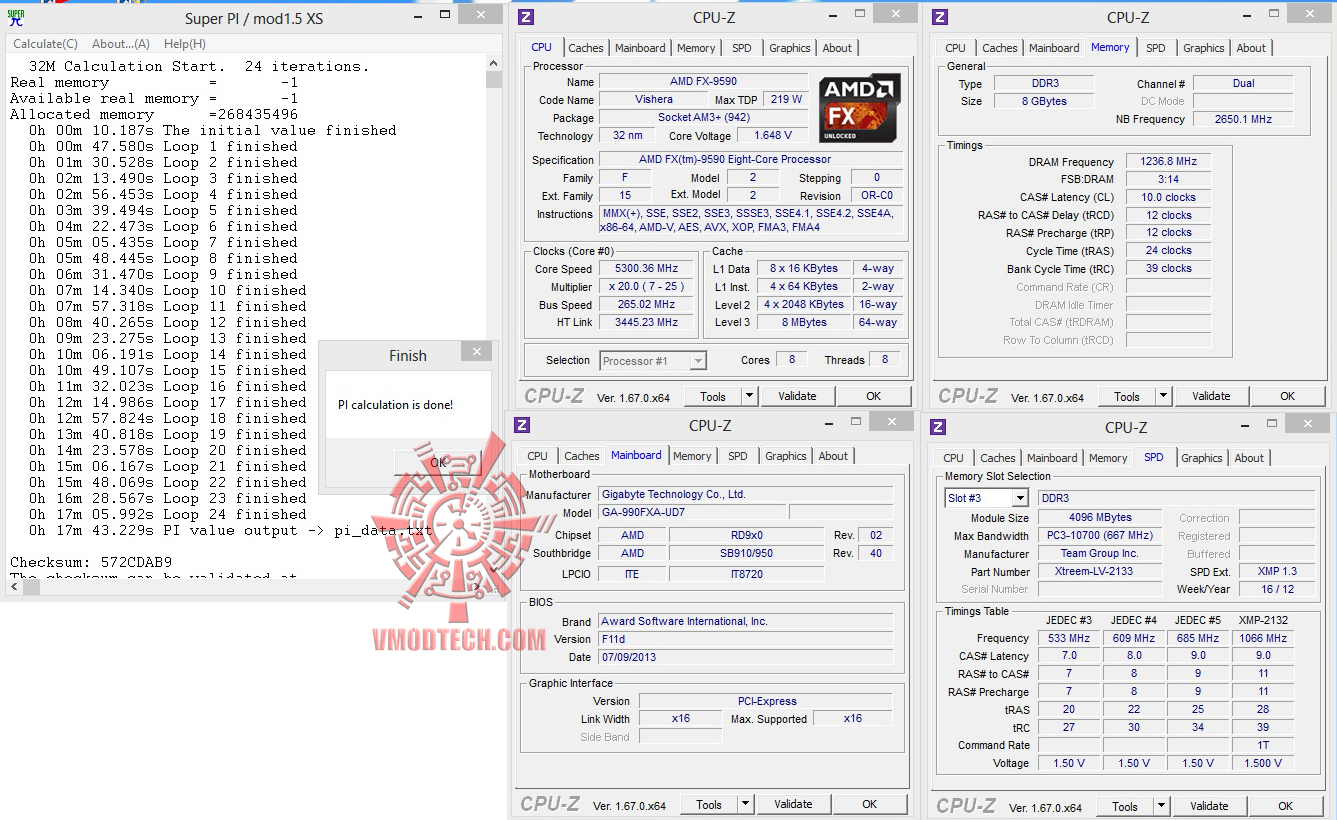Go to Mainboard tab in the SPD-tab CPU-Z window

1052,458
